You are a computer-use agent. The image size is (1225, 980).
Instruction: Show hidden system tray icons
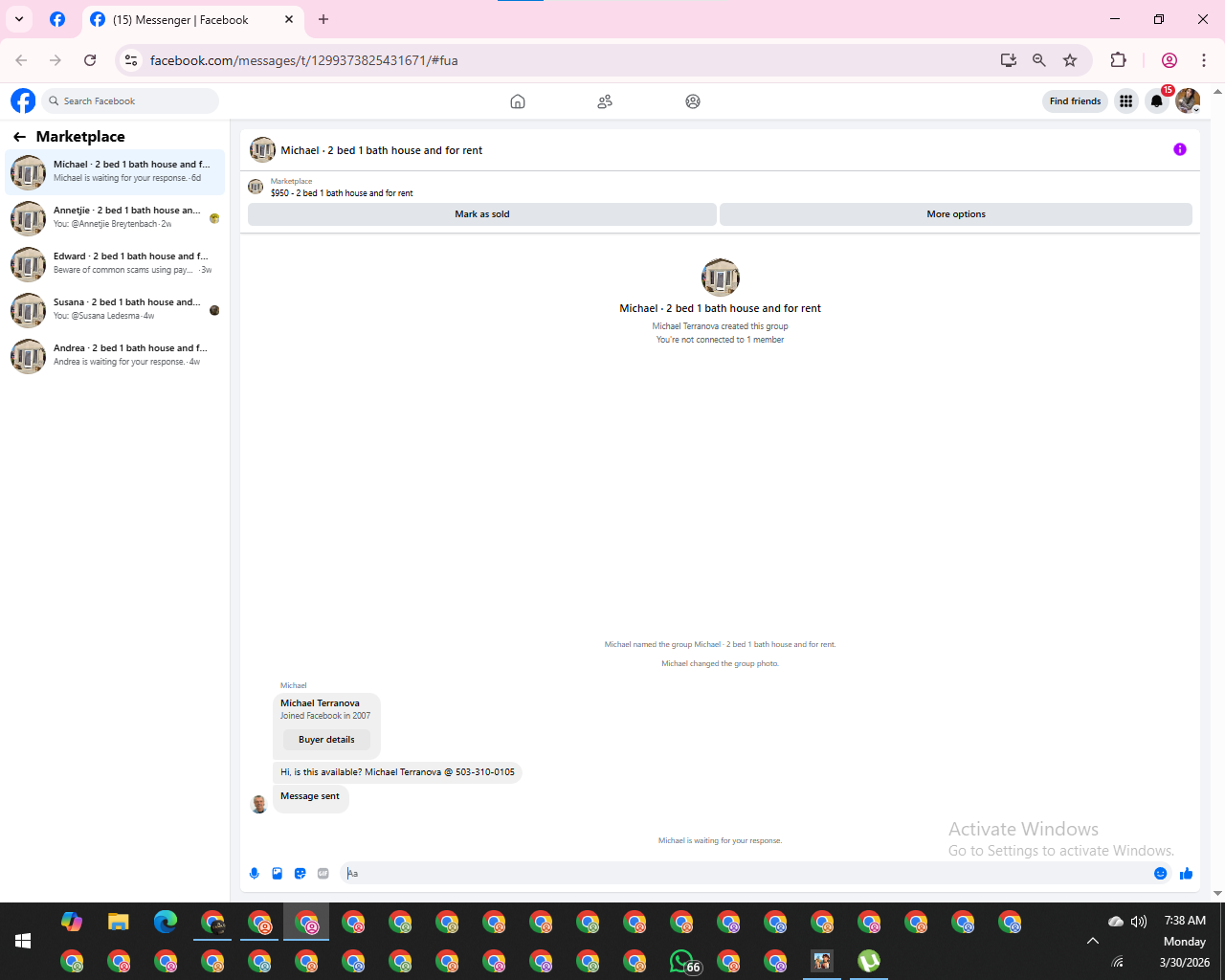click(x=1093, y=941)
